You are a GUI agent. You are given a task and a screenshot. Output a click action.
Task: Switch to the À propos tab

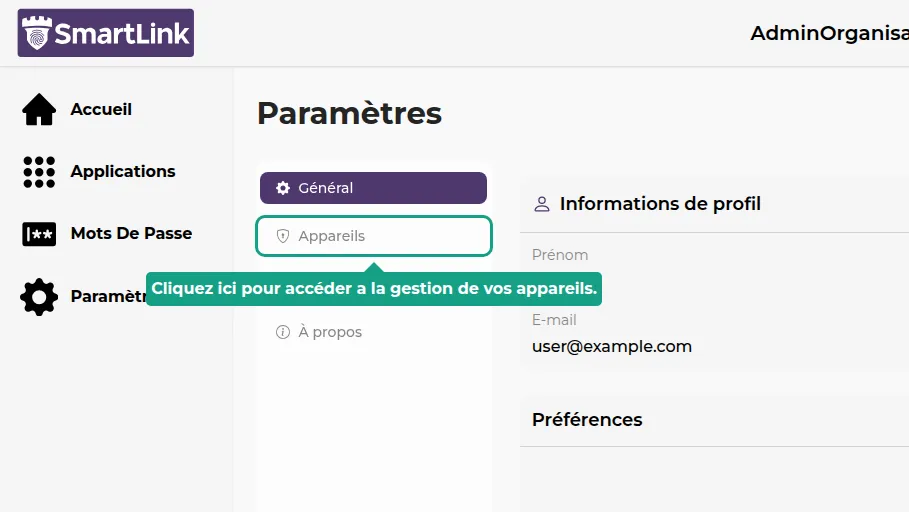click(x=330, y=332)
